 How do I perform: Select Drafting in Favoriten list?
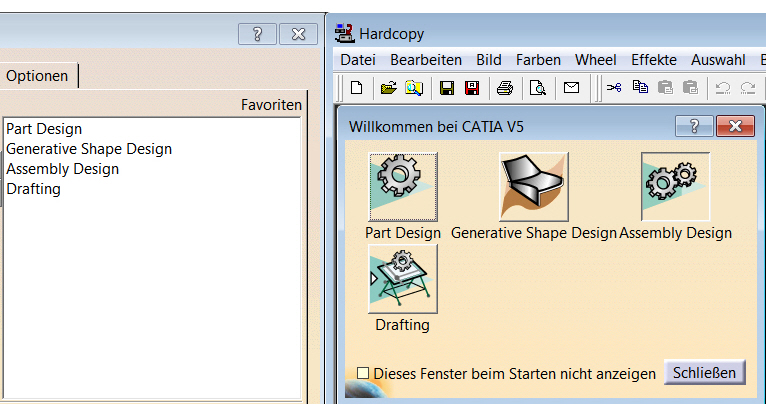coord(34,189)
